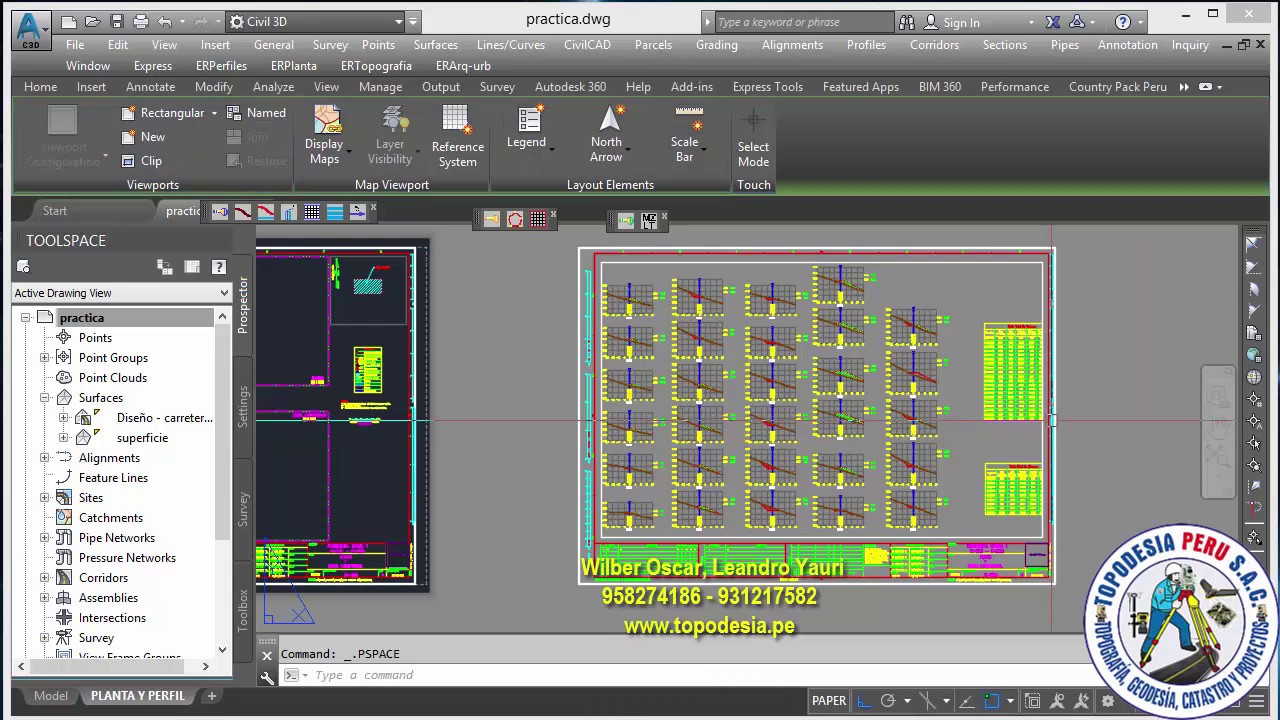Click the grid icon in first floating toolbar
This screenshot has width=1280, height=720.
point(312,211)
